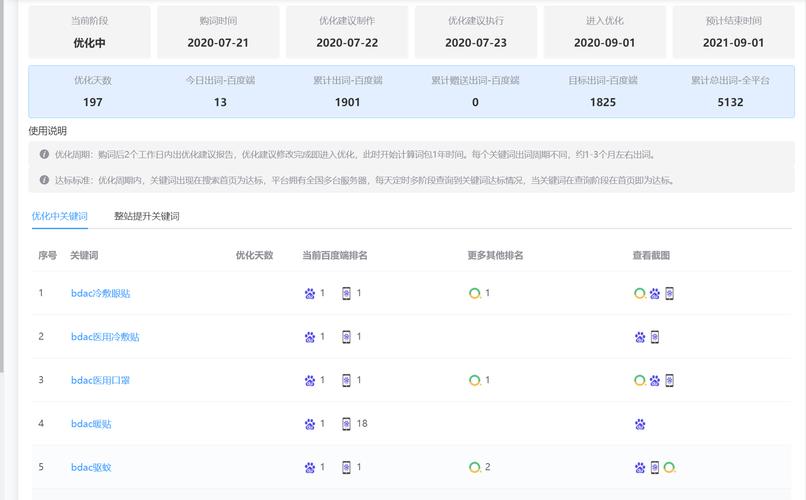Open the bdac医用口罩 keyword link
This screenshot has width=806, height=500.
[100, 380]
